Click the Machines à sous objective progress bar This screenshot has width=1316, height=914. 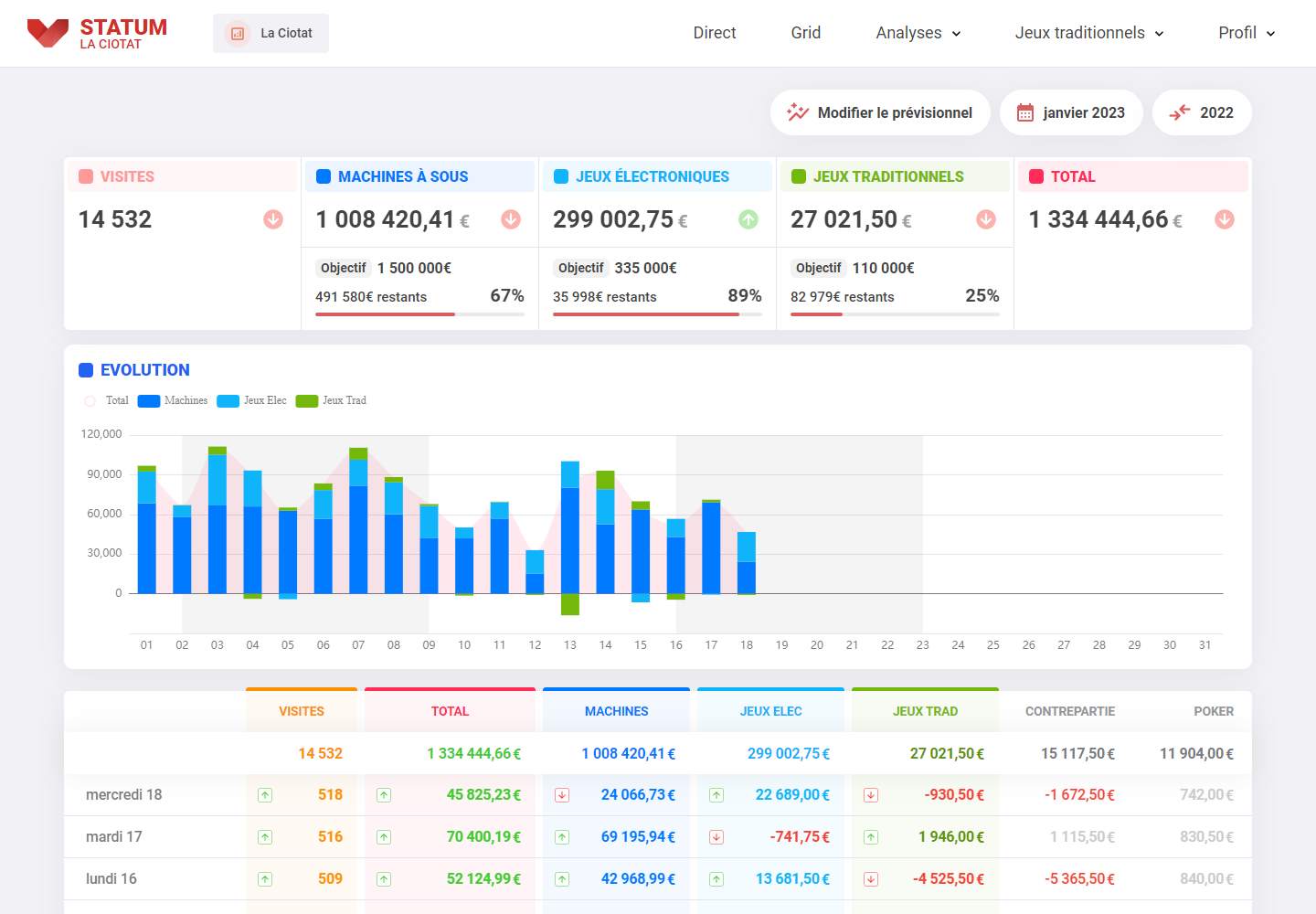(419, 314)
